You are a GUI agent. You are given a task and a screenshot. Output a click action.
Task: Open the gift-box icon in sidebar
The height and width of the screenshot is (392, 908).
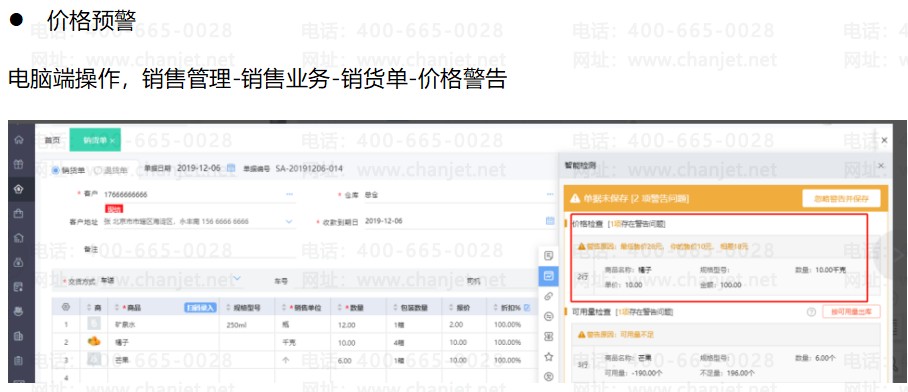pyautogui.click(x=19, y=164)
